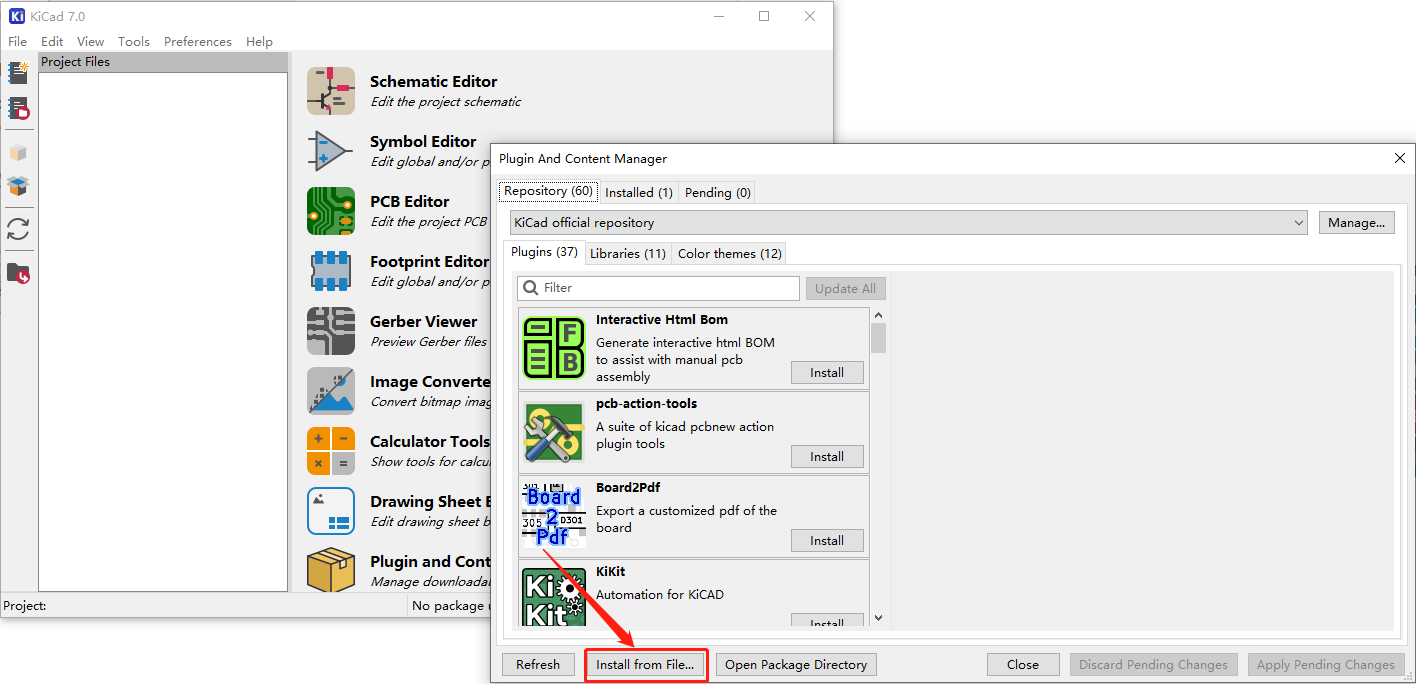Screen dimensions: 1416x684
Task: Switch to the Pending (0) tab
Action: coord(717,192)
